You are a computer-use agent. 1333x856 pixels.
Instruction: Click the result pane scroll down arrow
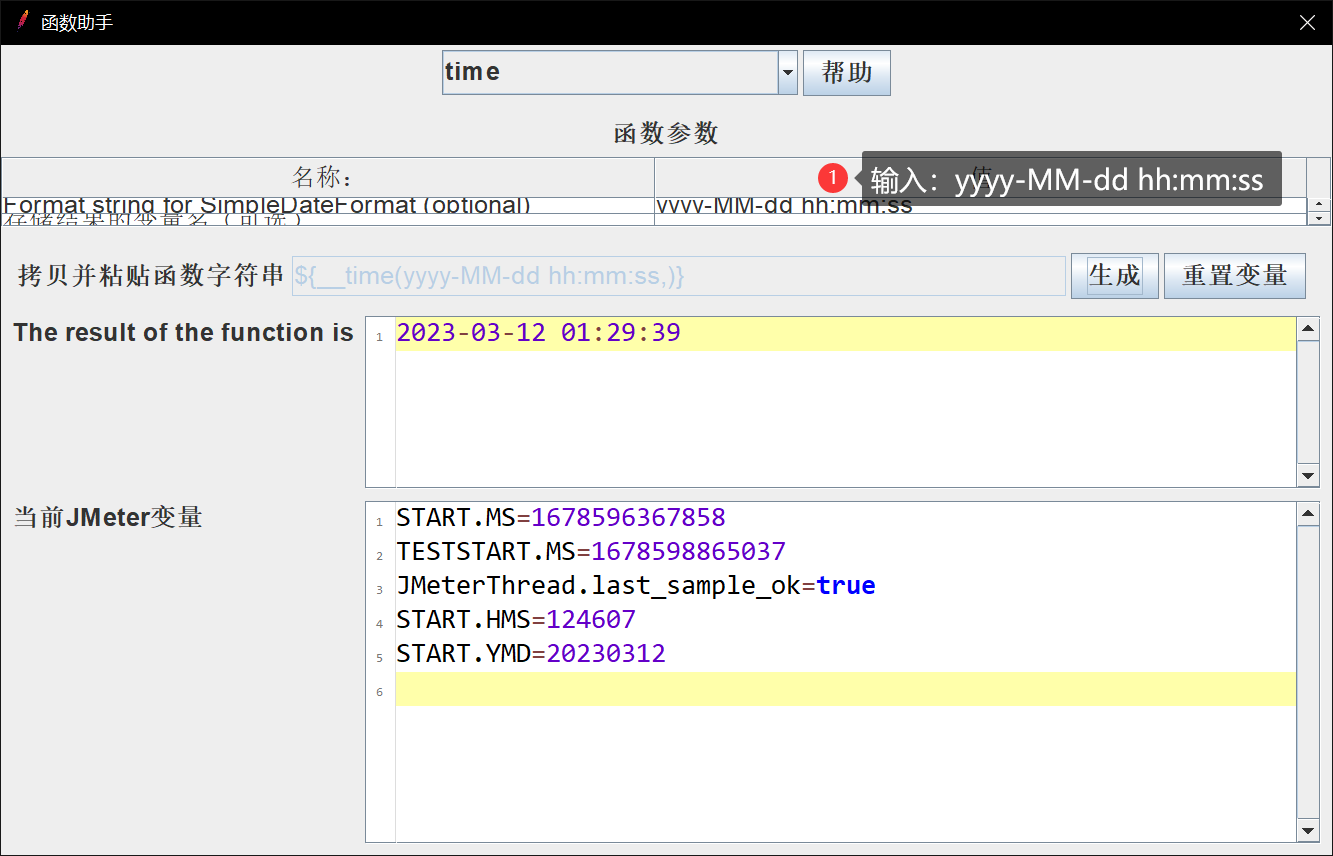[1307, 475]
